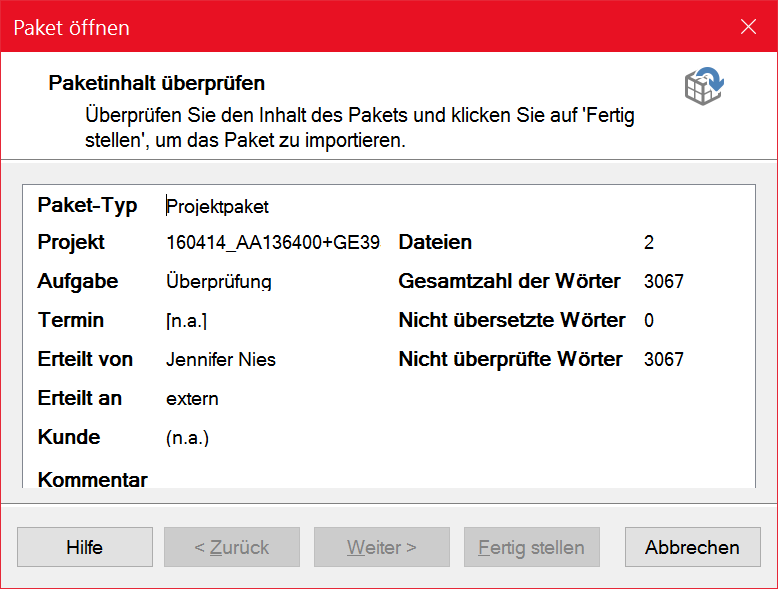The height and width of the screenshot is (589, 778).
Task: Click the Kommentar label
Action: click(x=93, y=479)
